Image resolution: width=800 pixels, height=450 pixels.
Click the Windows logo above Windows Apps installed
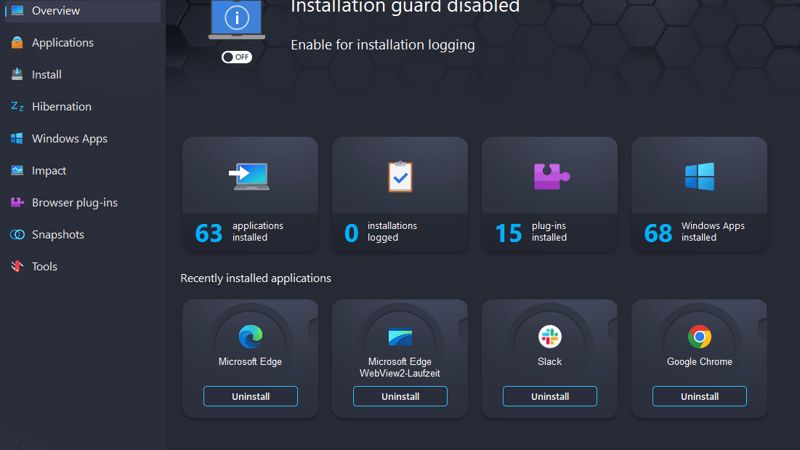click(699, 177)
